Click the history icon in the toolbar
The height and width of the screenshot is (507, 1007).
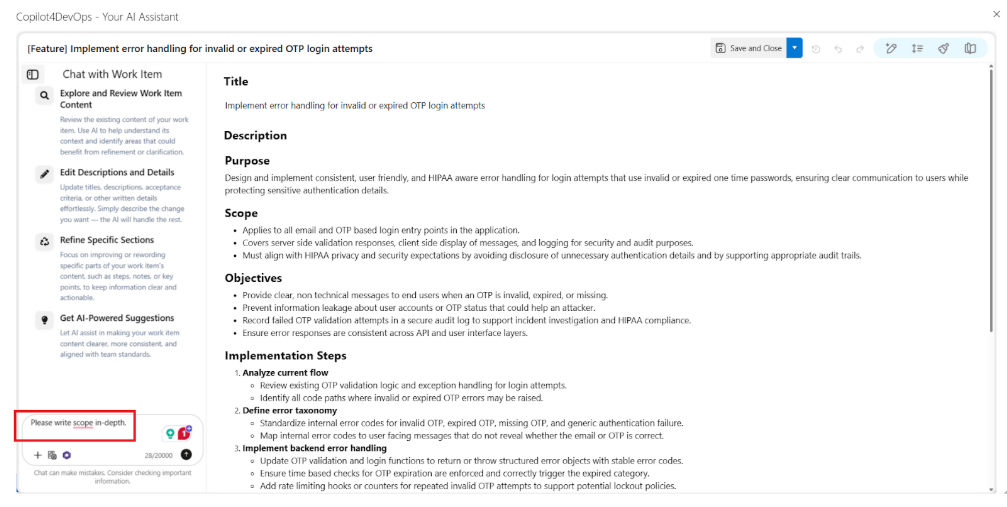(x=816, y=48)
